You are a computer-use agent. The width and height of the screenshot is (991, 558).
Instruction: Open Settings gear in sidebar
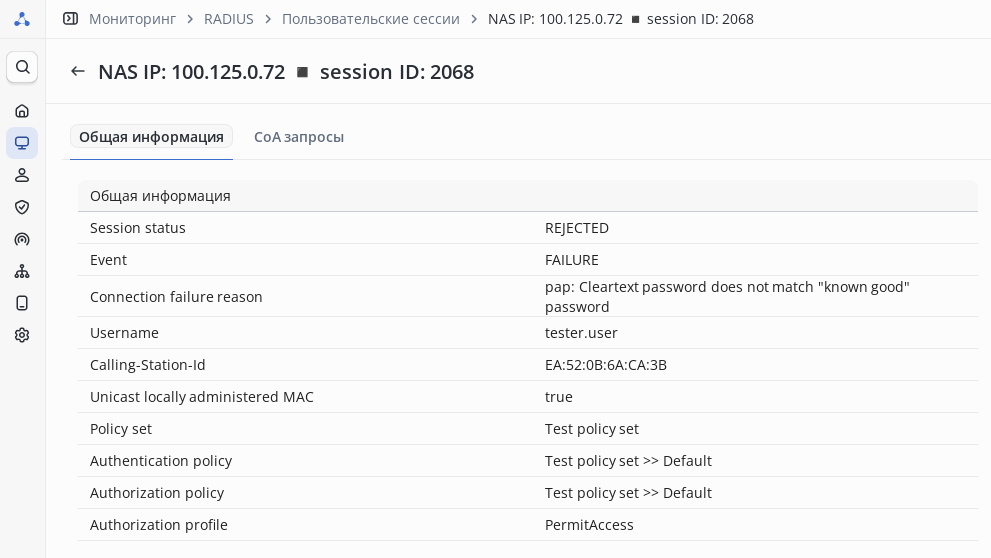[x=22, y=335]
